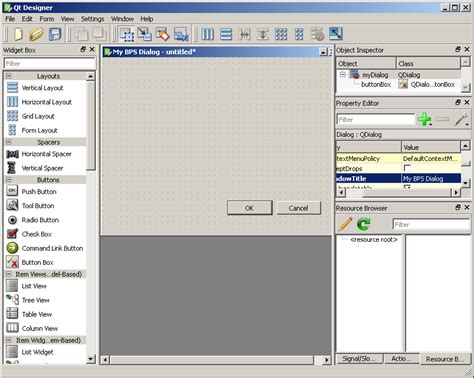Click green plus add property icon
Screen dimensions: 474x378
pyautogui.click(x=425, y=119)
